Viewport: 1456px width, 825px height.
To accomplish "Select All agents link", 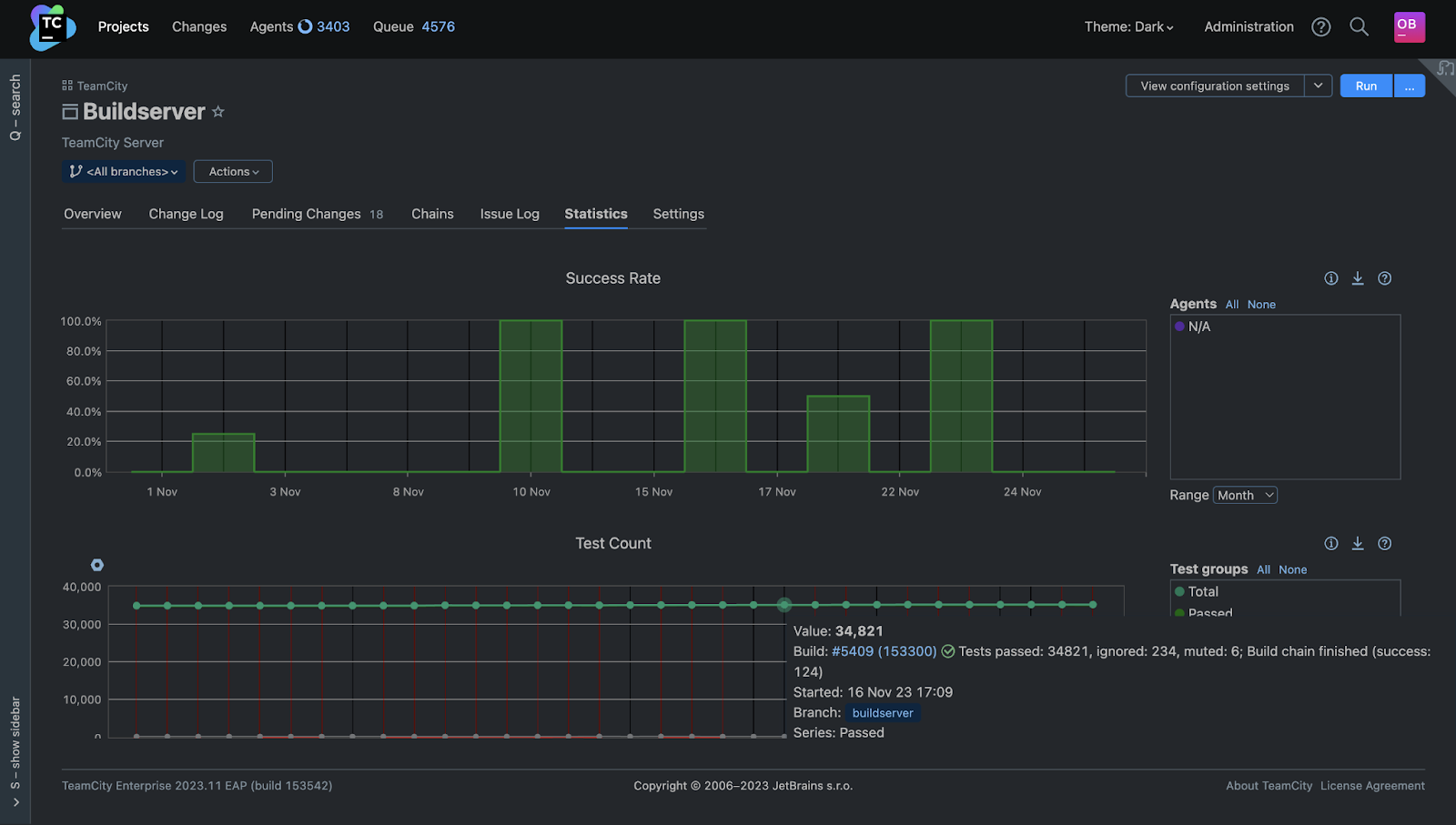I will coord(1232,305).
